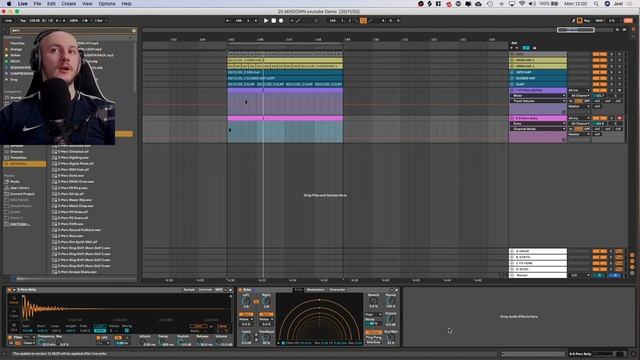Select User Library in the browser
Image resolution: width=640 pixels, height=360 pixels.
click(x=19, y=188)
